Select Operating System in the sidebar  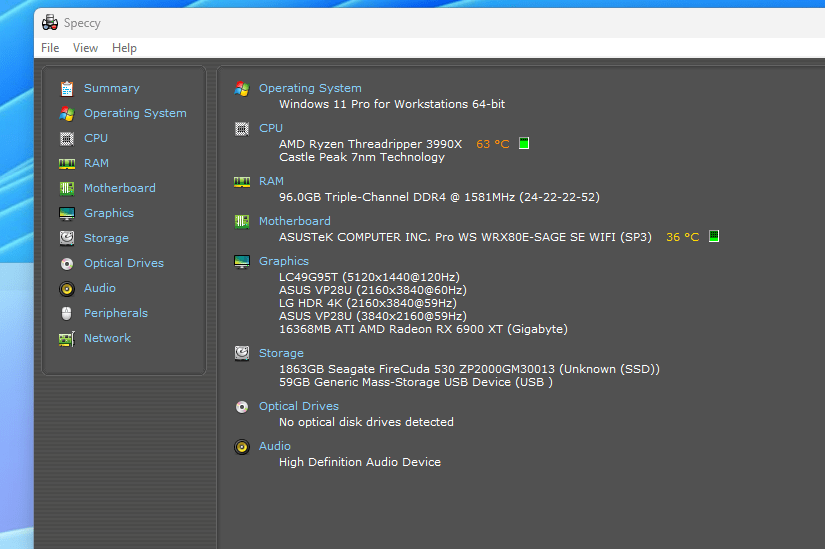(x=135, y=113)
